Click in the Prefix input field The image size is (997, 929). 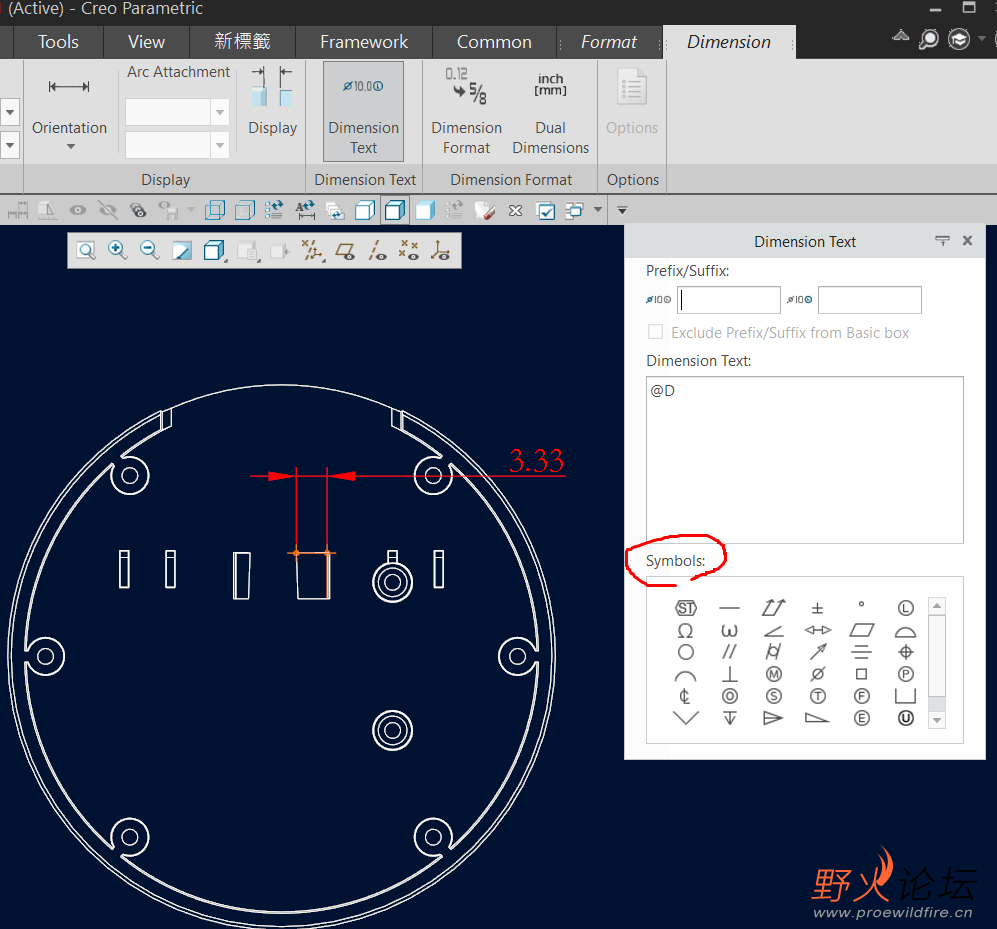[729, 299]
